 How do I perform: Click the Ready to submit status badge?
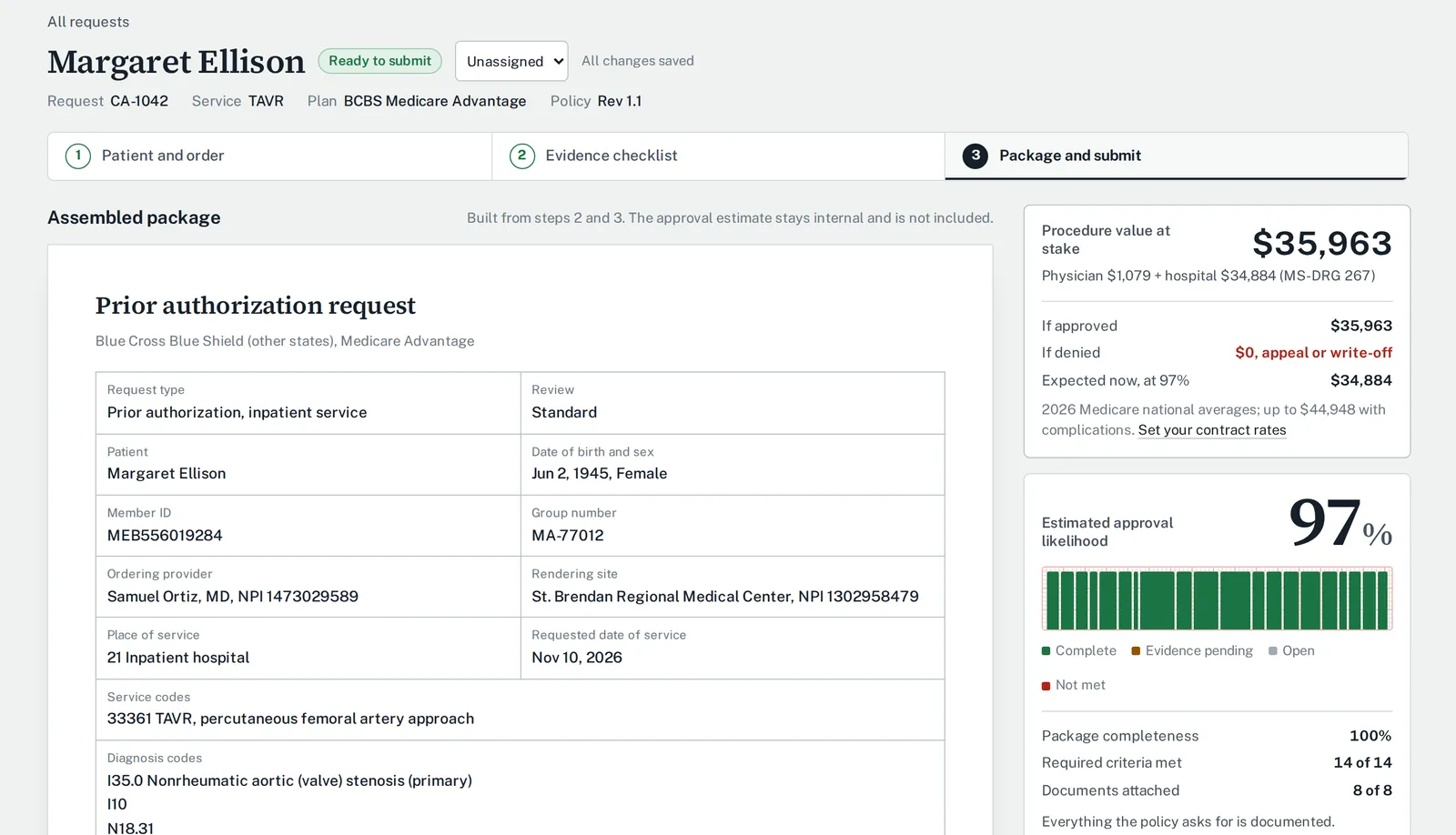[x=379, y=61]
